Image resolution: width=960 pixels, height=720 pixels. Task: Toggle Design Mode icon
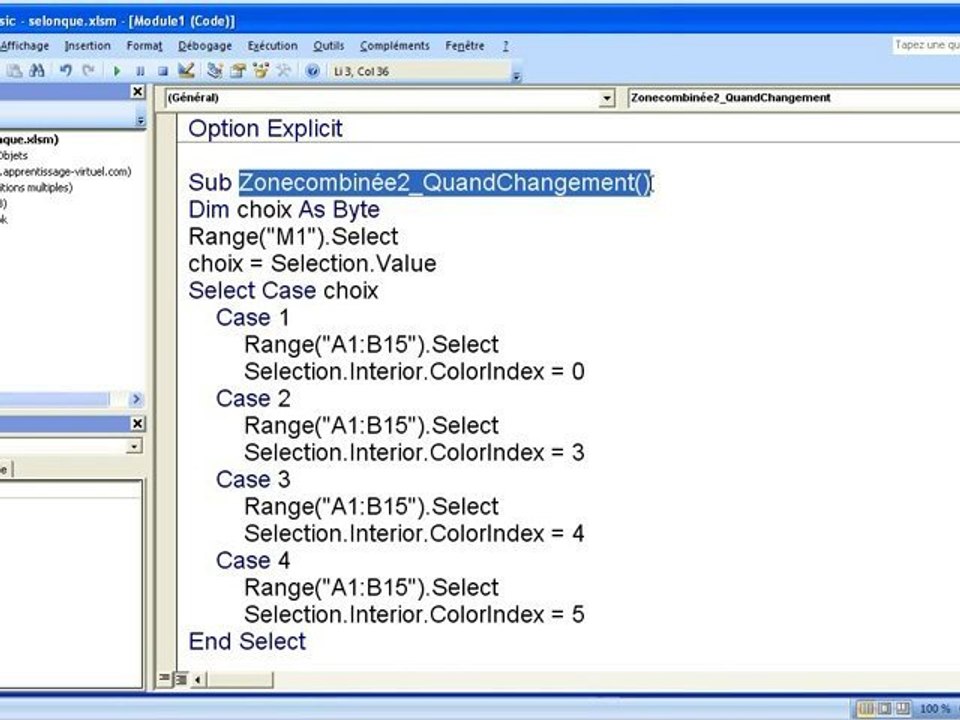(x=186, y=71)
